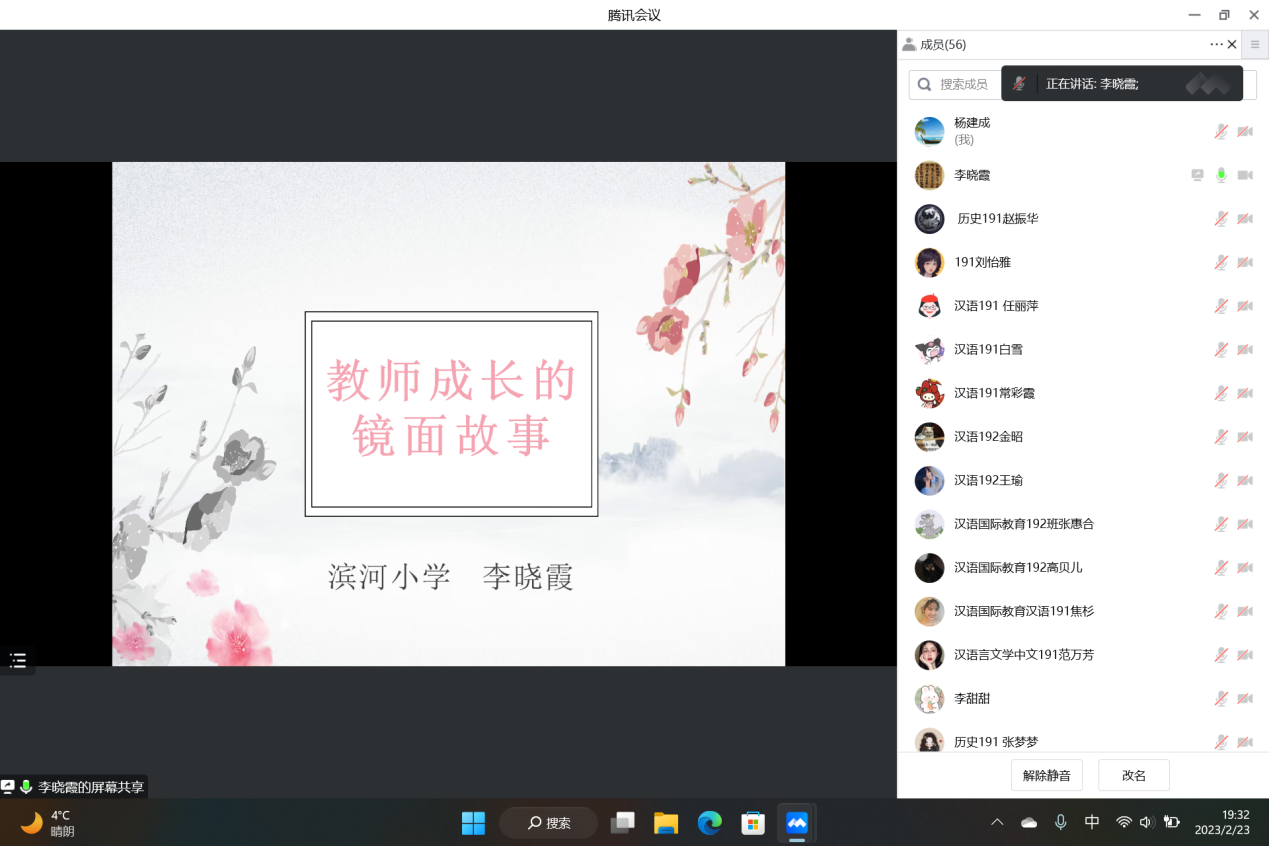Toggle 杨建成's muted microphone icon
The height and width of the screenshot is (846, 1269).
1221,131
